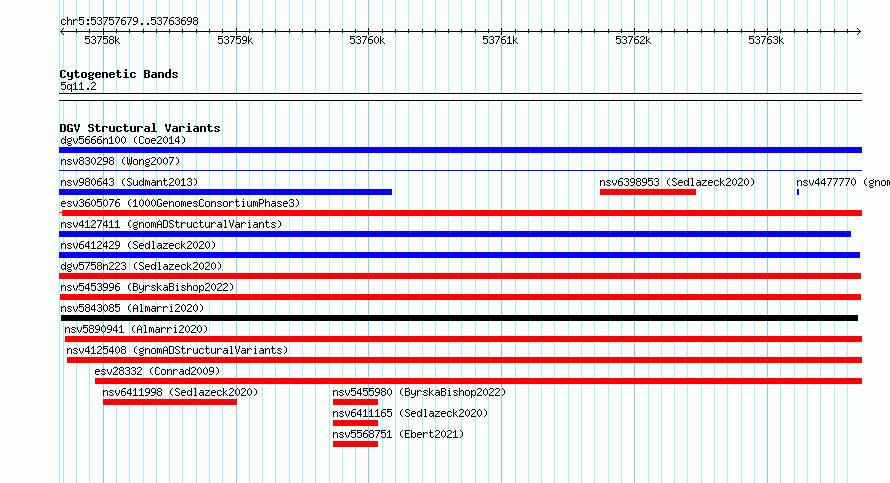Screen dimensions: 890x483
Task: Click the blue nsv4127411 variant bar
Action: pos(455,234)
